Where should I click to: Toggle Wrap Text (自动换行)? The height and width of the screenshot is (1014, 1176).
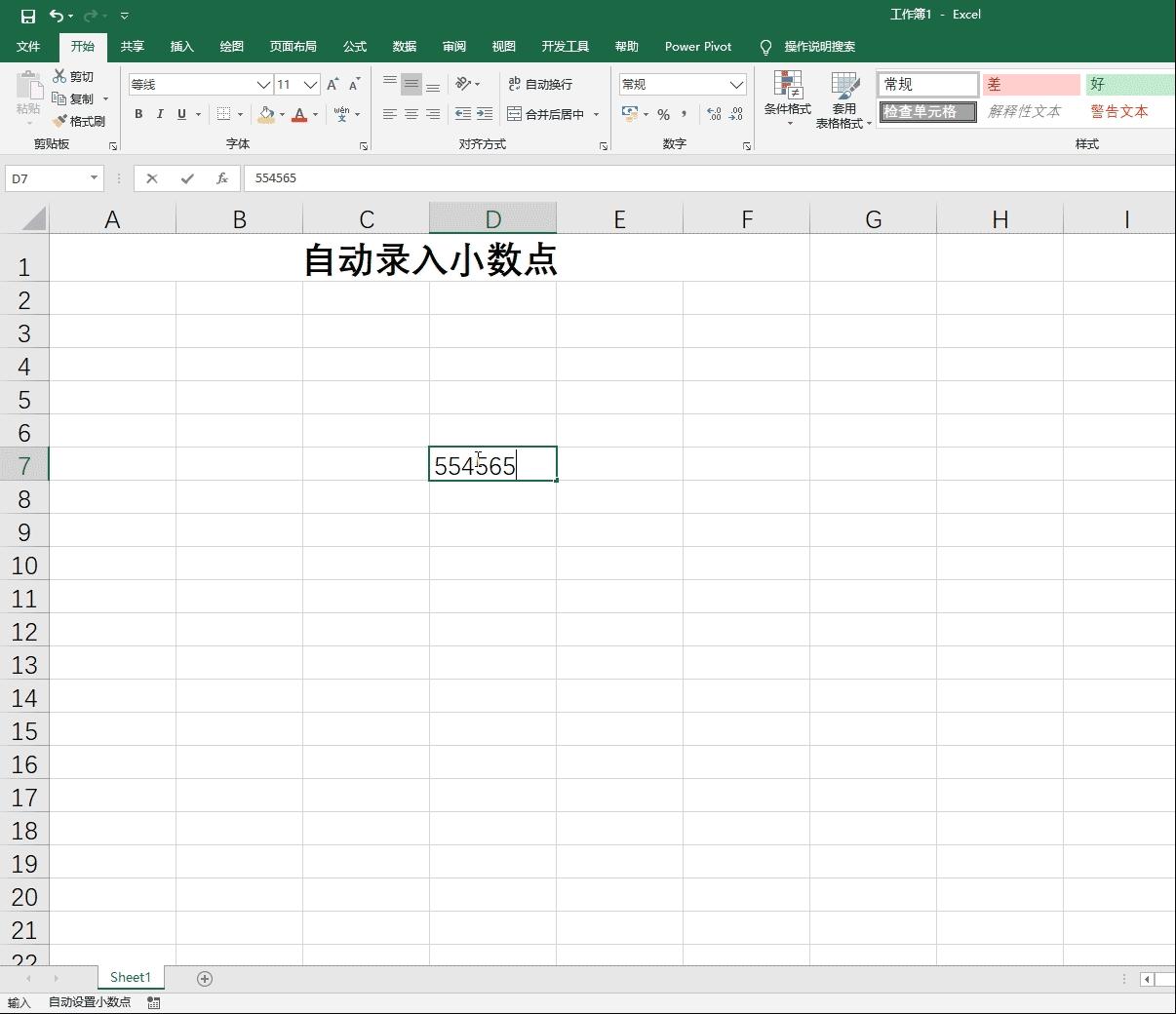(x=540, y=85)
